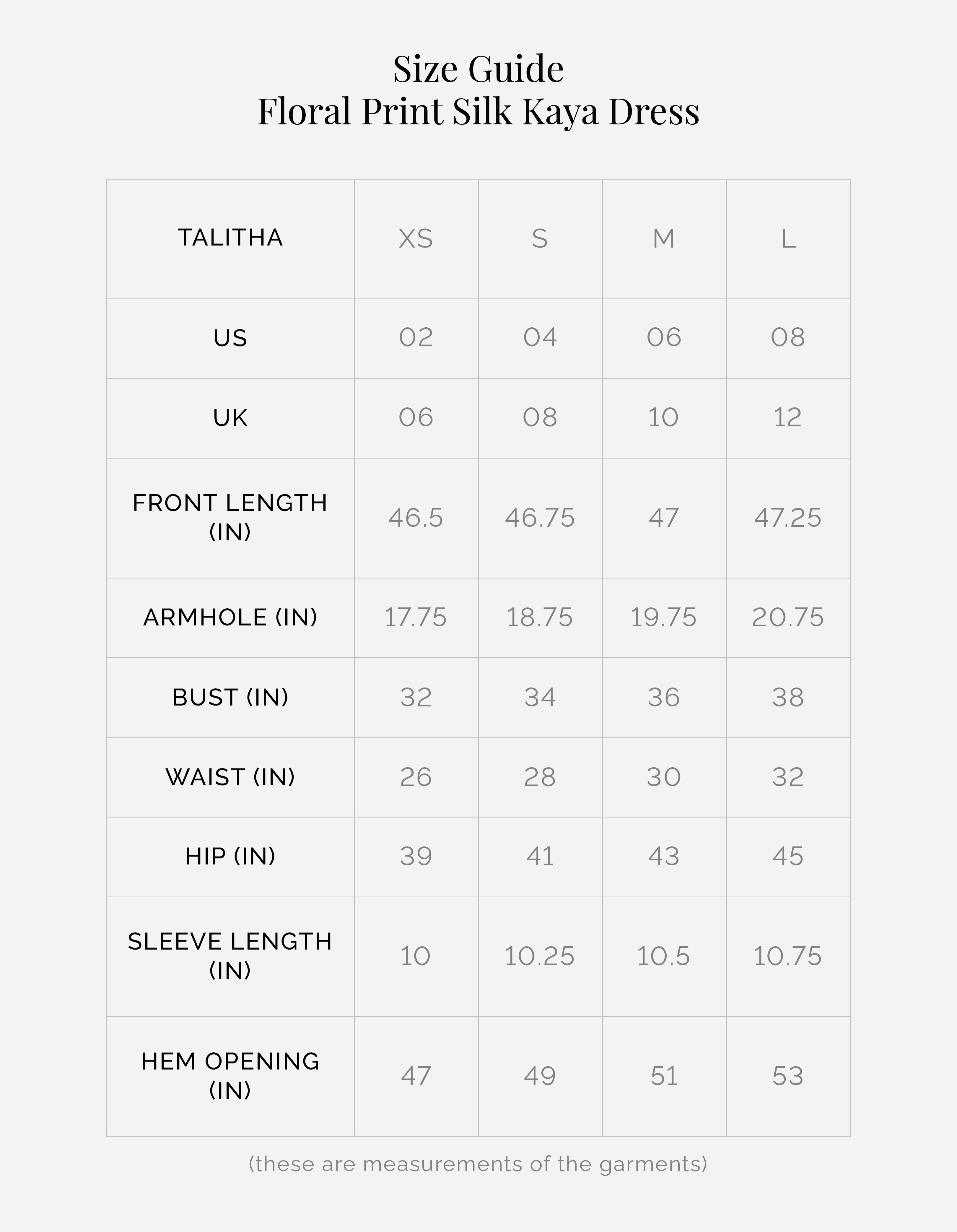This screenshot has height=1232, width=957.
Task: Click the Size Guide title text
Action: (x=478, y=69)
